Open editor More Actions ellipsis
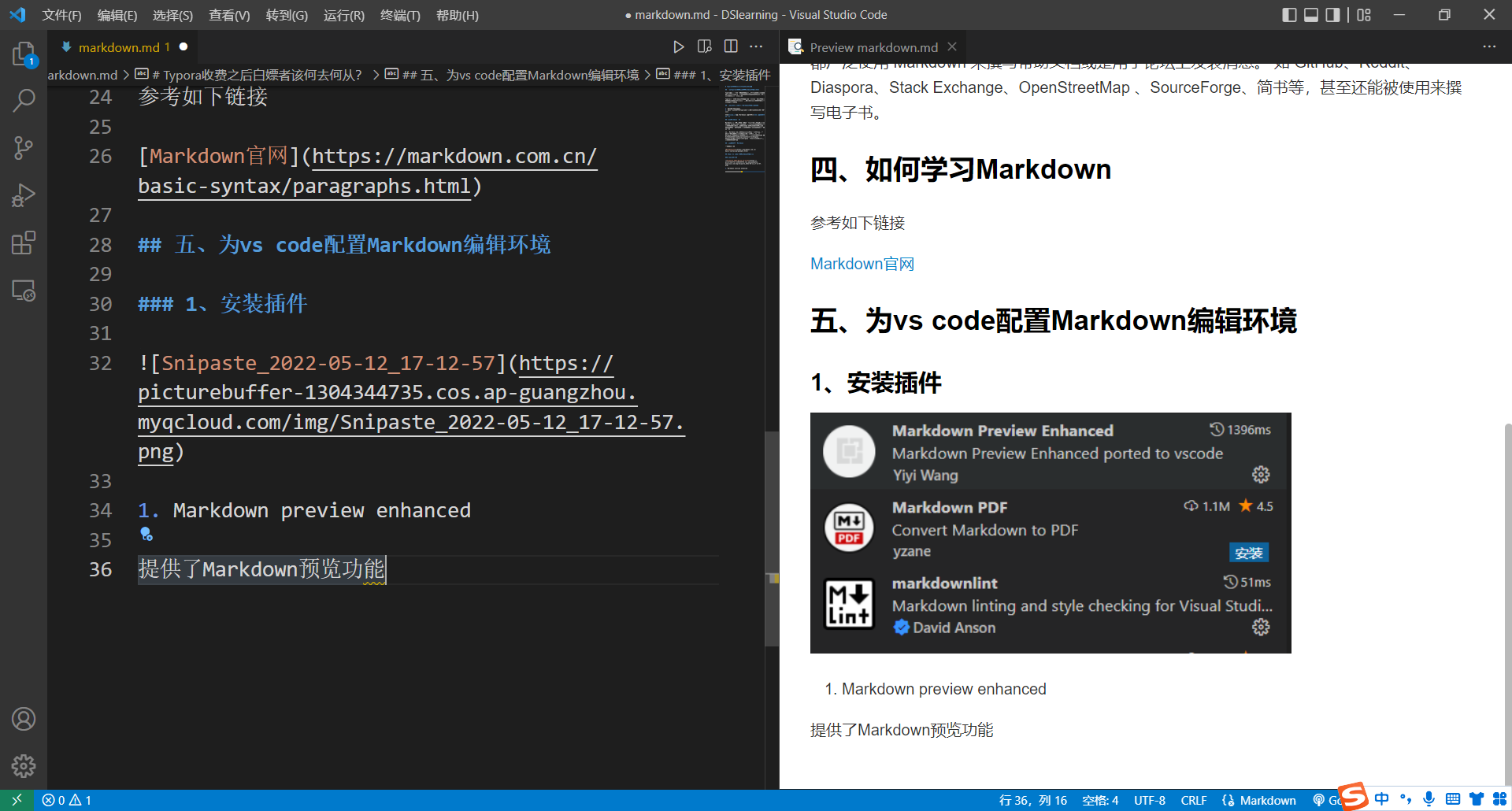 (756, 47)
